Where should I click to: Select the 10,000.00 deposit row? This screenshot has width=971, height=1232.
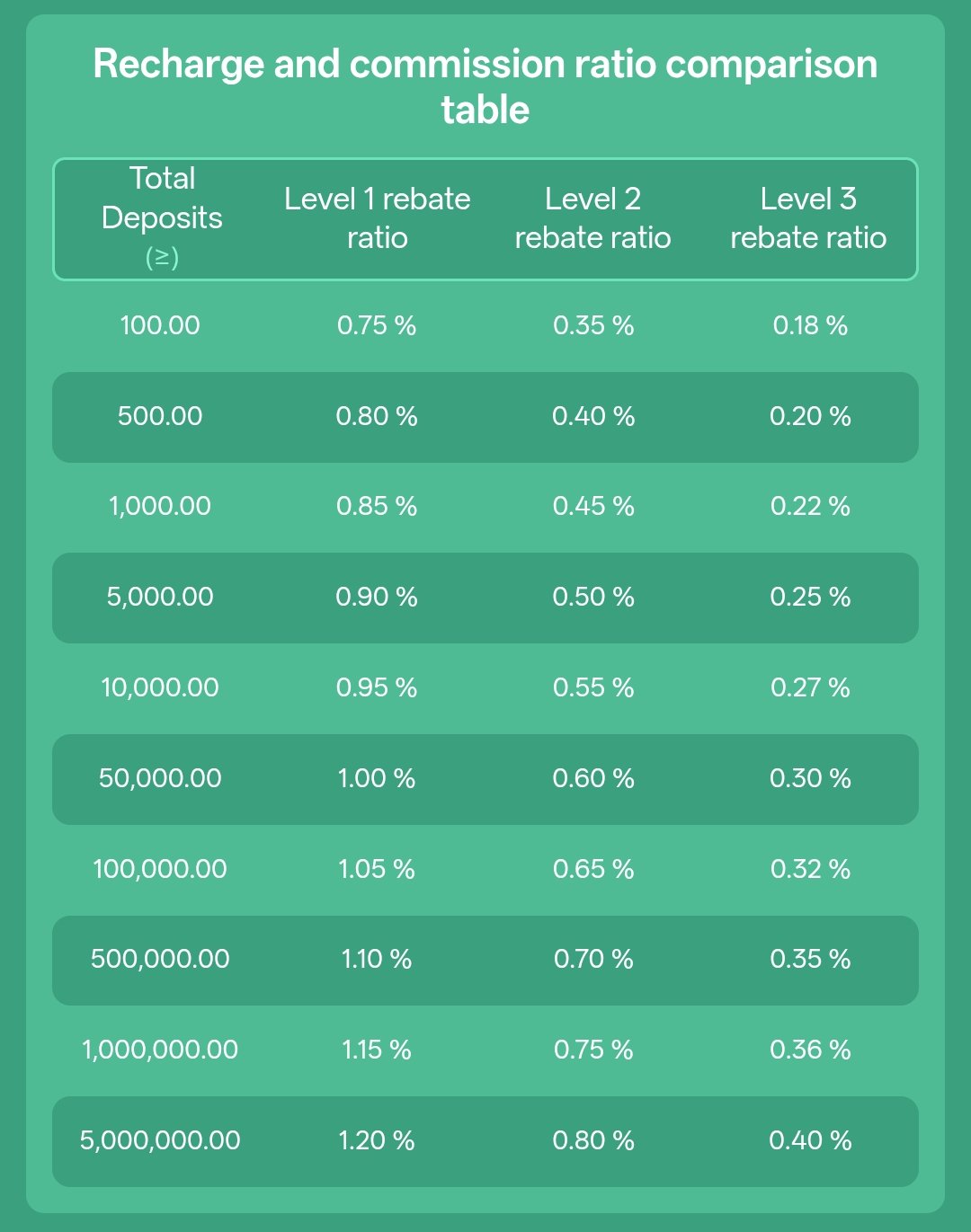click(x=485, y=687)
